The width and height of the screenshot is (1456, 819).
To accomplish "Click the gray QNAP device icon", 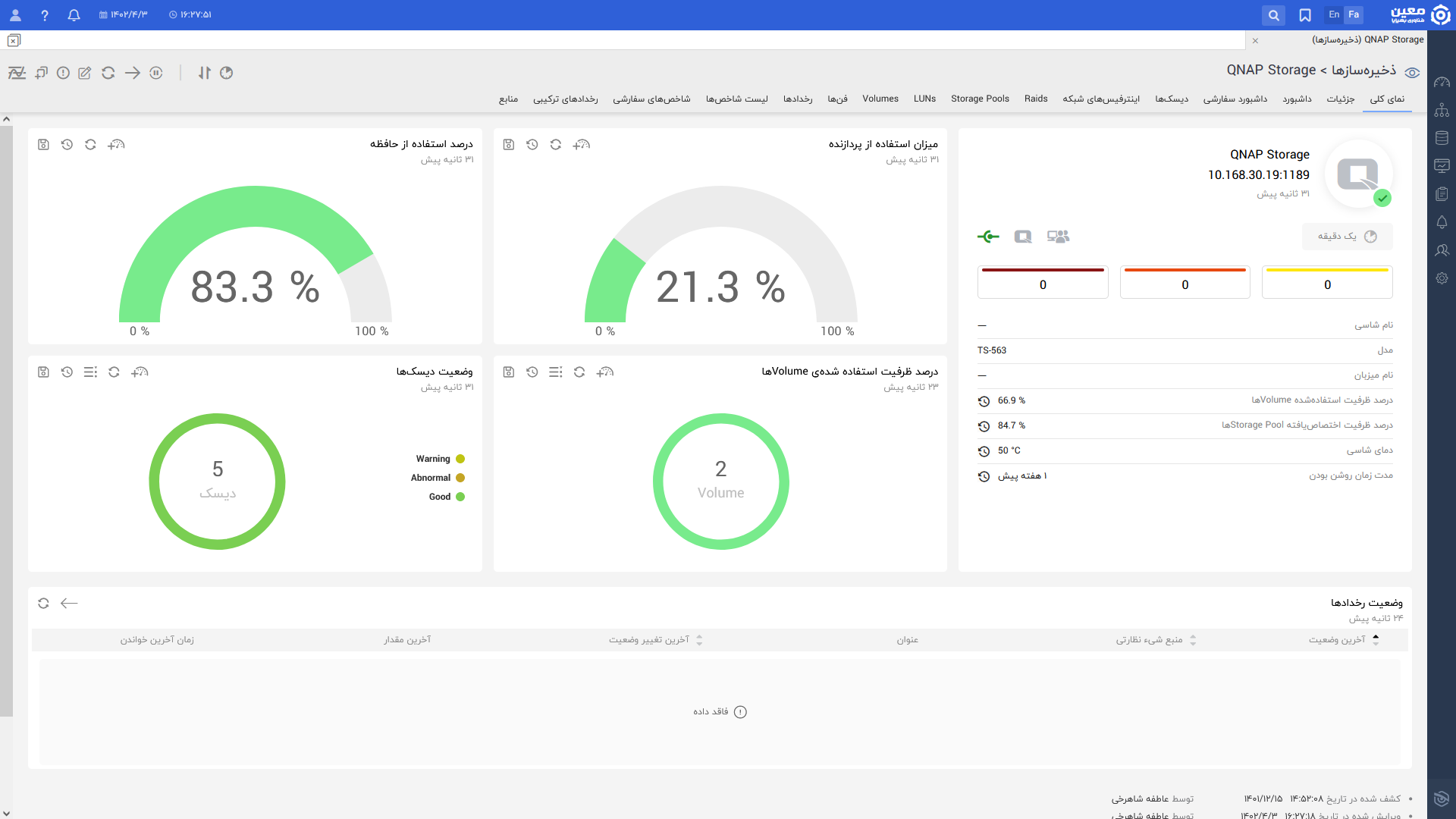I will pyautogui.click(x=1023, y=237).
